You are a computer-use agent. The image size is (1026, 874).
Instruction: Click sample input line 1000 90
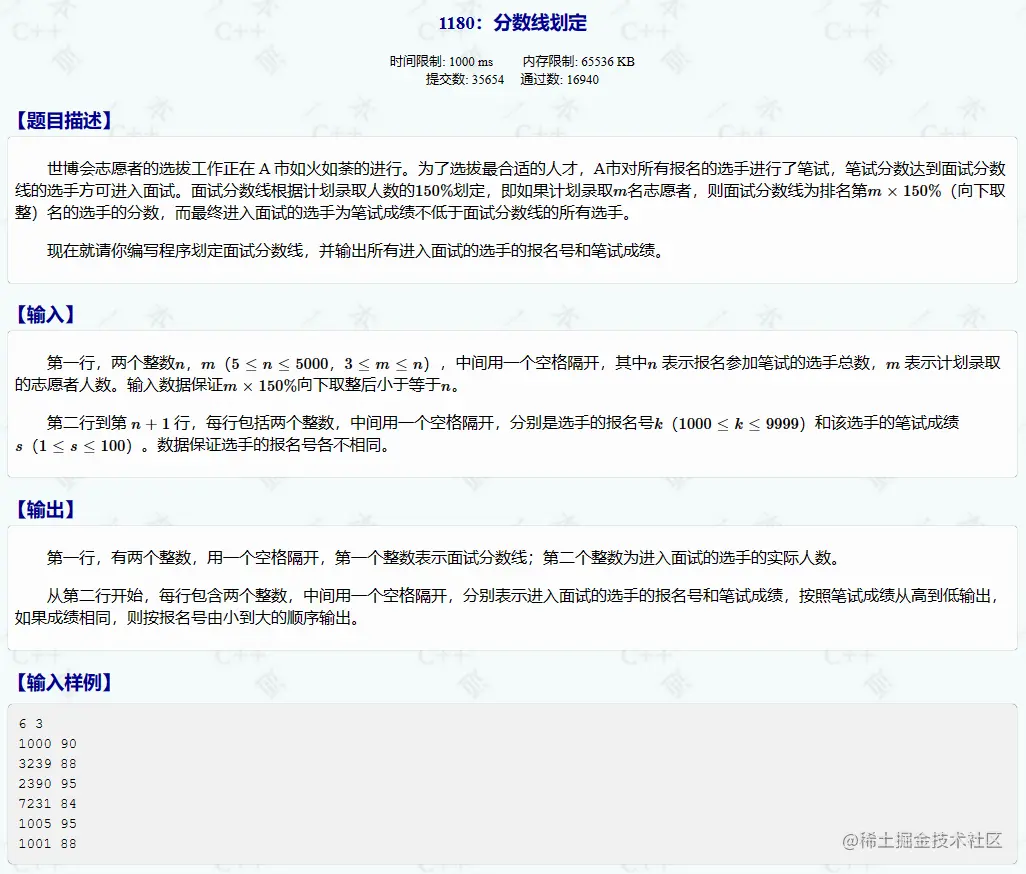48,744
